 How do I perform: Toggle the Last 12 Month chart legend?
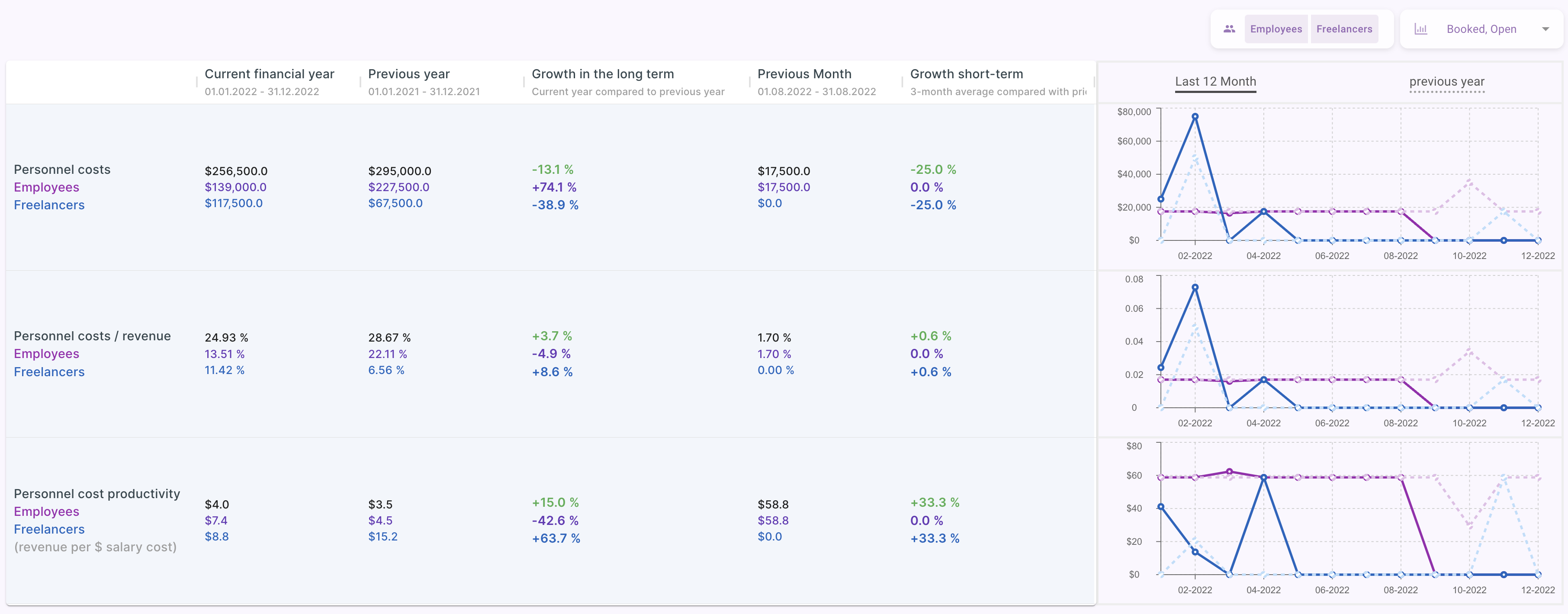pyautogui.click(x=1215, y=82)
